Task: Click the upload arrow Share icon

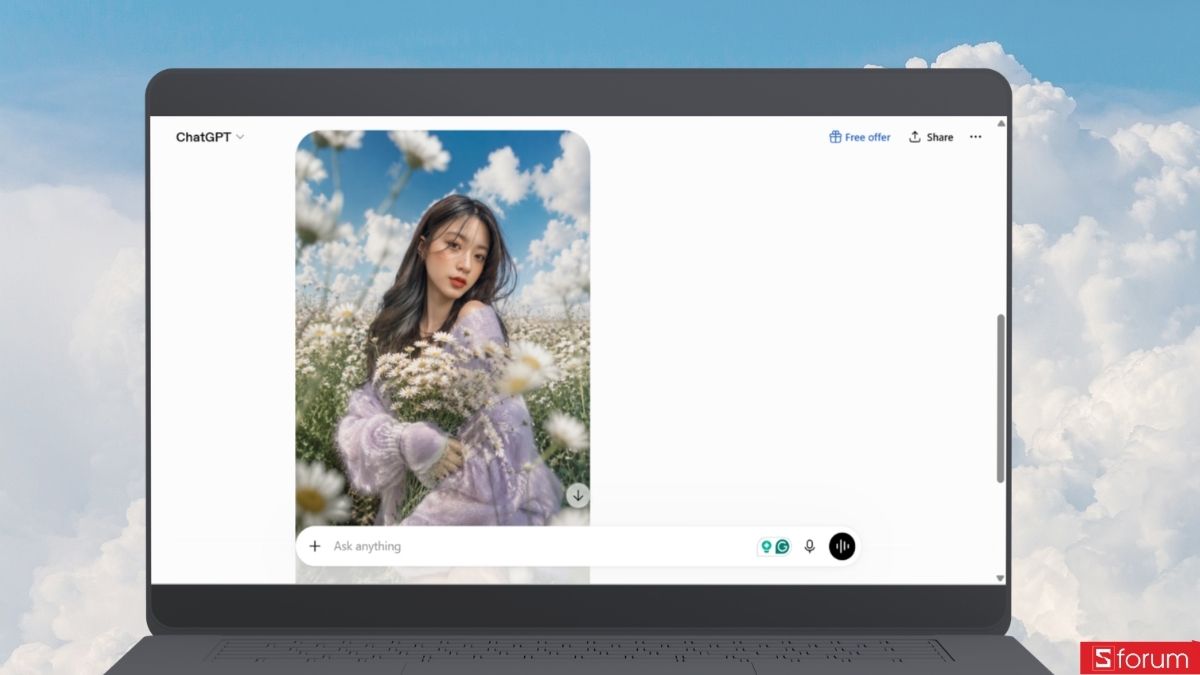Action: tap(914, 137)
